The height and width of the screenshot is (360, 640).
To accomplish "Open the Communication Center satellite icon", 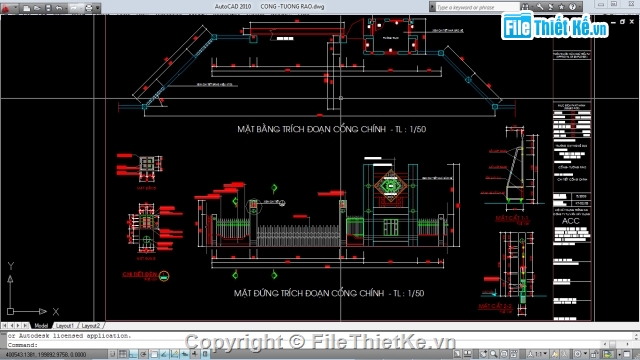I will click(551, 7).
